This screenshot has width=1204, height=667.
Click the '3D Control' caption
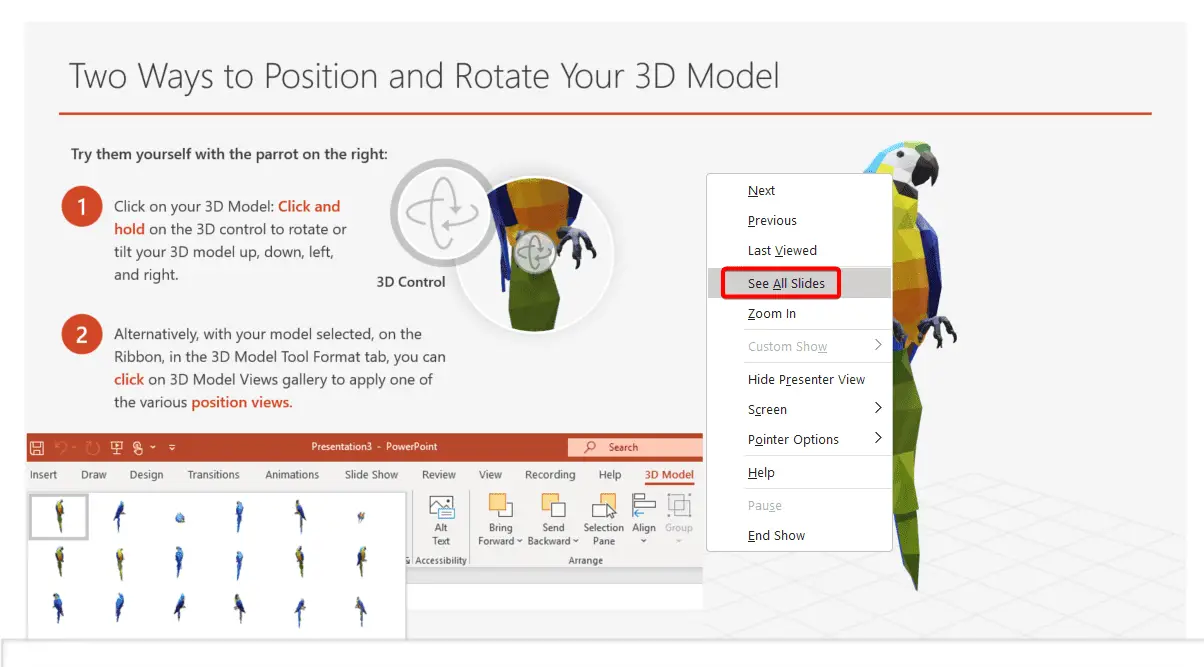pyautogui.click(x=411, y=282)
